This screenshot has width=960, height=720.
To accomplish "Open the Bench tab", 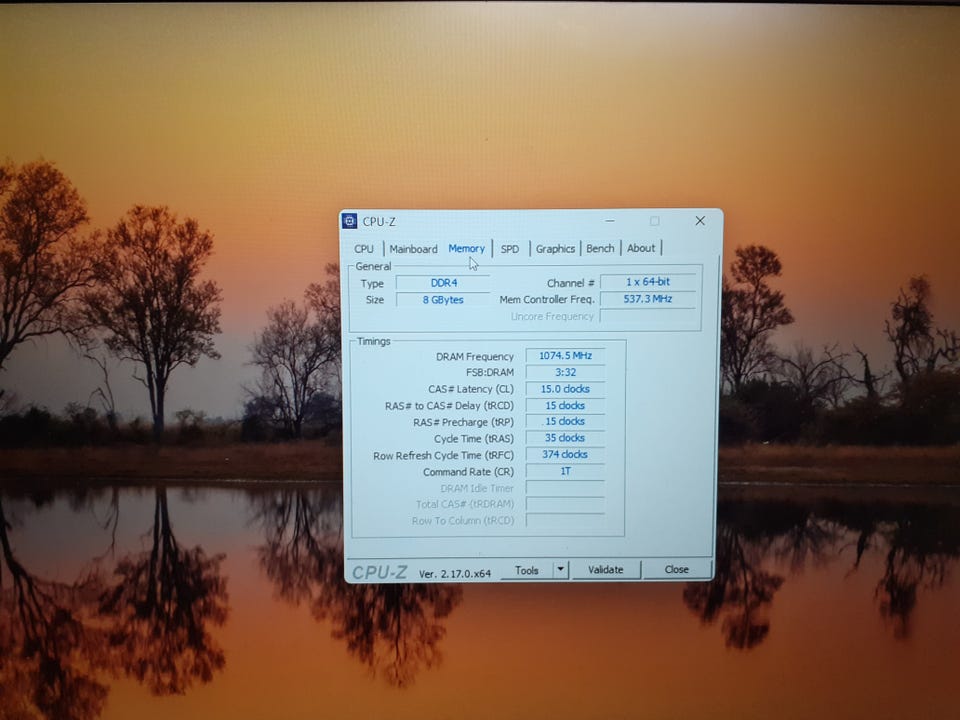I will [x=600, y=248].
